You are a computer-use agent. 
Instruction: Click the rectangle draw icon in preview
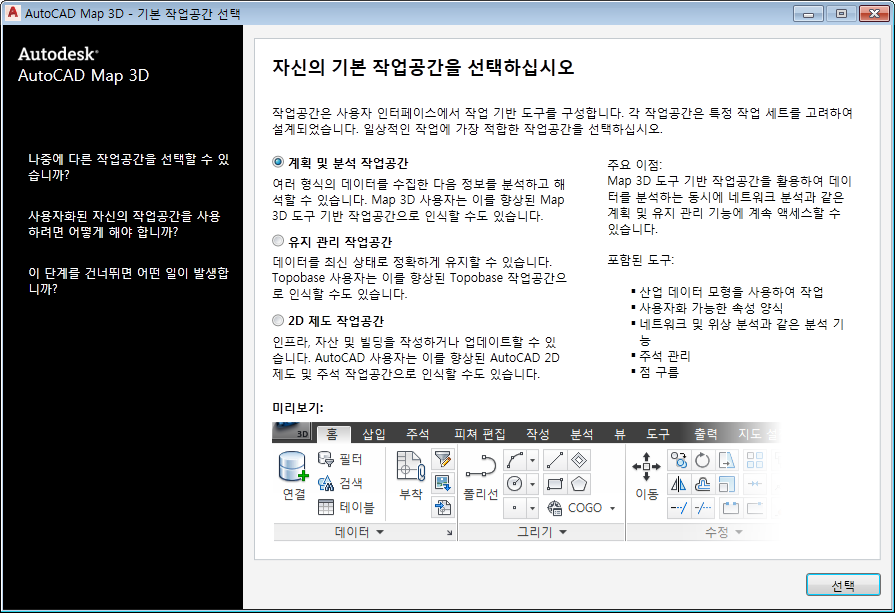(x=555, y=484)
